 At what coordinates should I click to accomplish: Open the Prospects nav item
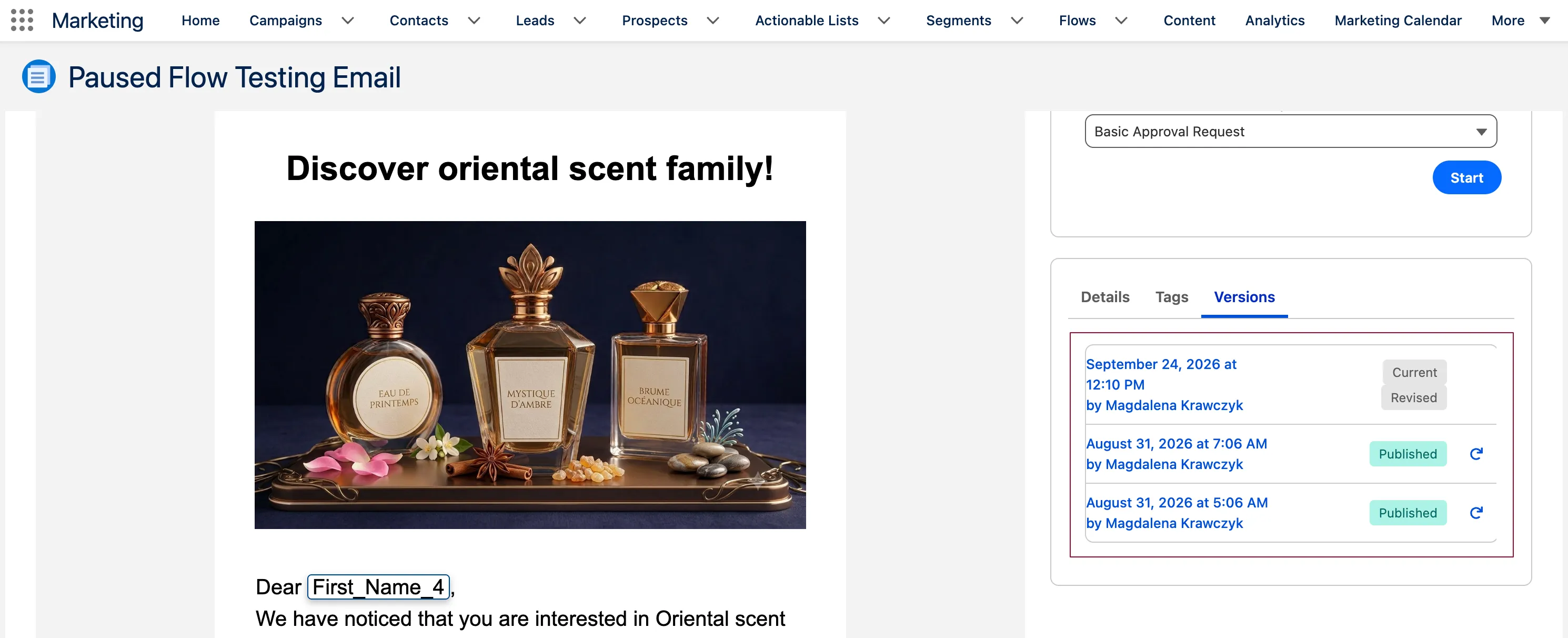click(655, 21)
